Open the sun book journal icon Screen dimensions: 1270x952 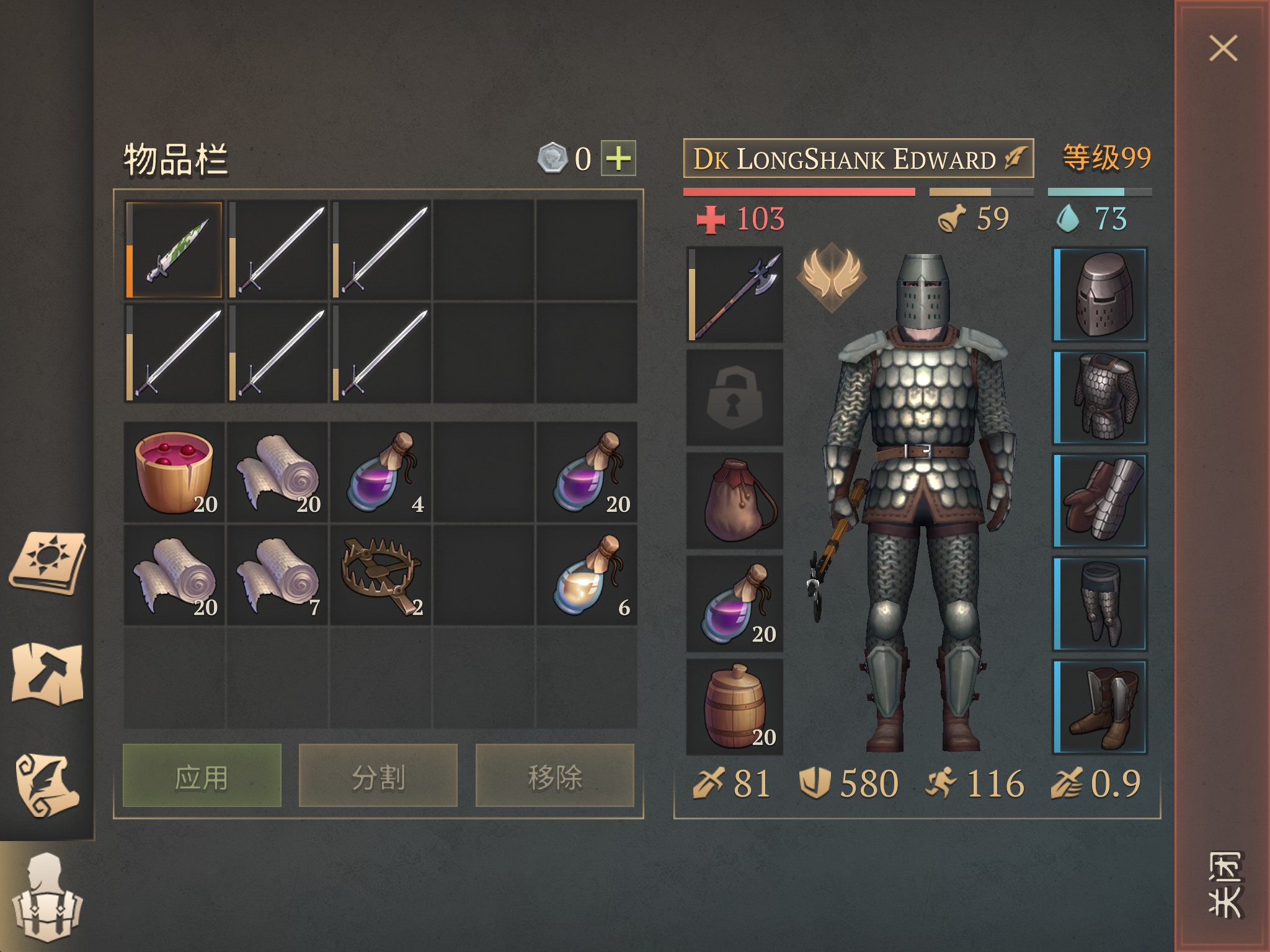pos(47,563)
